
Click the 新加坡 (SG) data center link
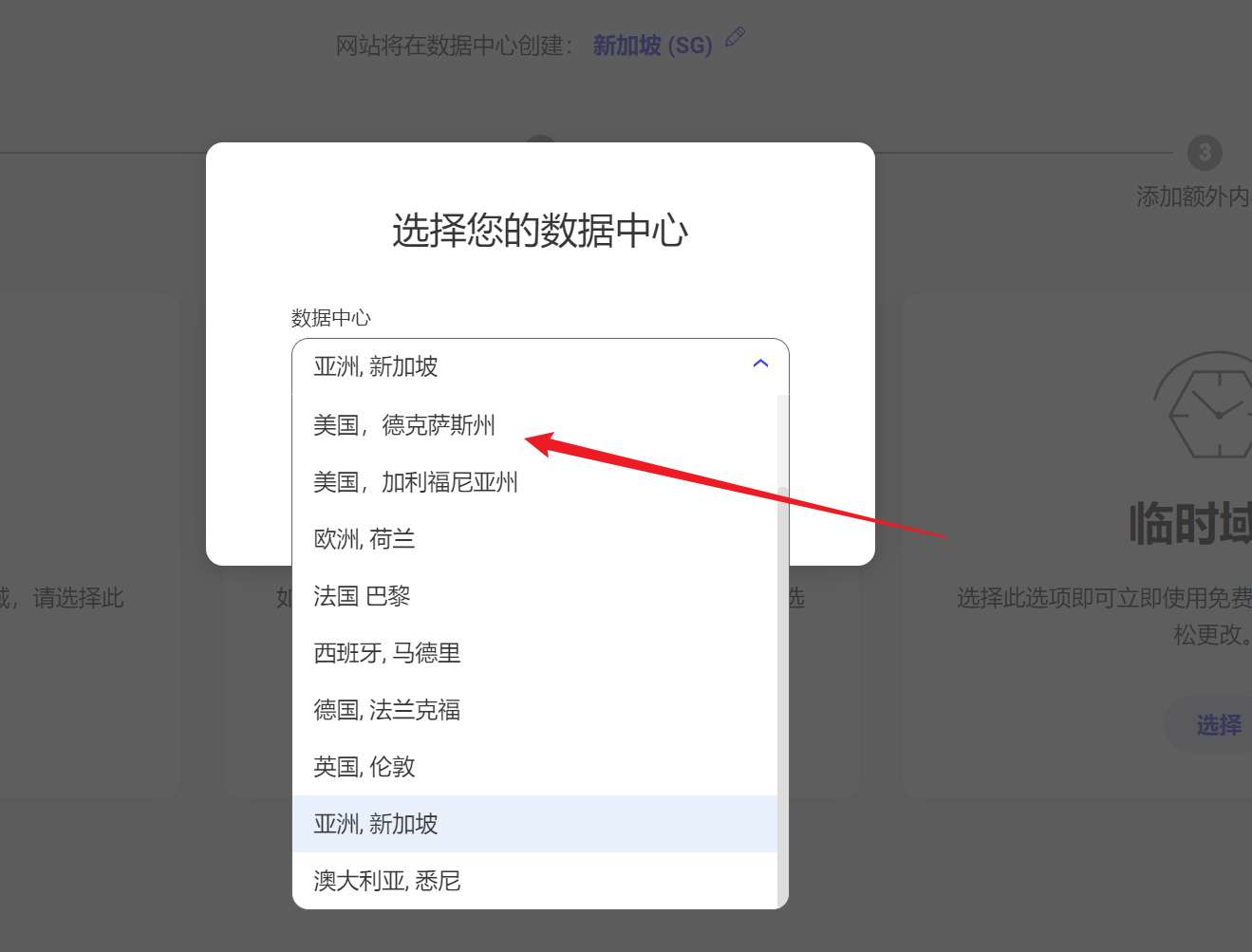coord(652,46)
